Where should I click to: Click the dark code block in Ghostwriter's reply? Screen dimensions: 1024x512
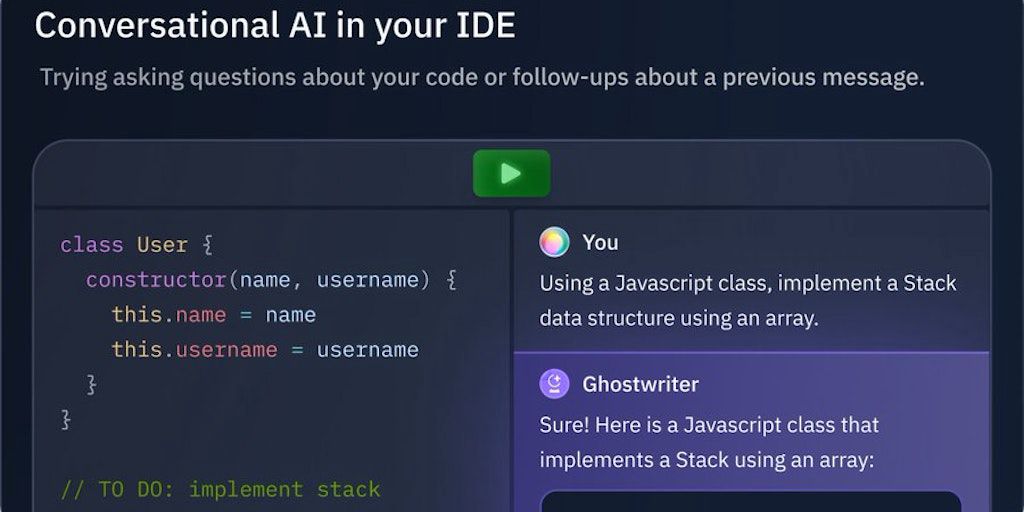click(750, 500)
